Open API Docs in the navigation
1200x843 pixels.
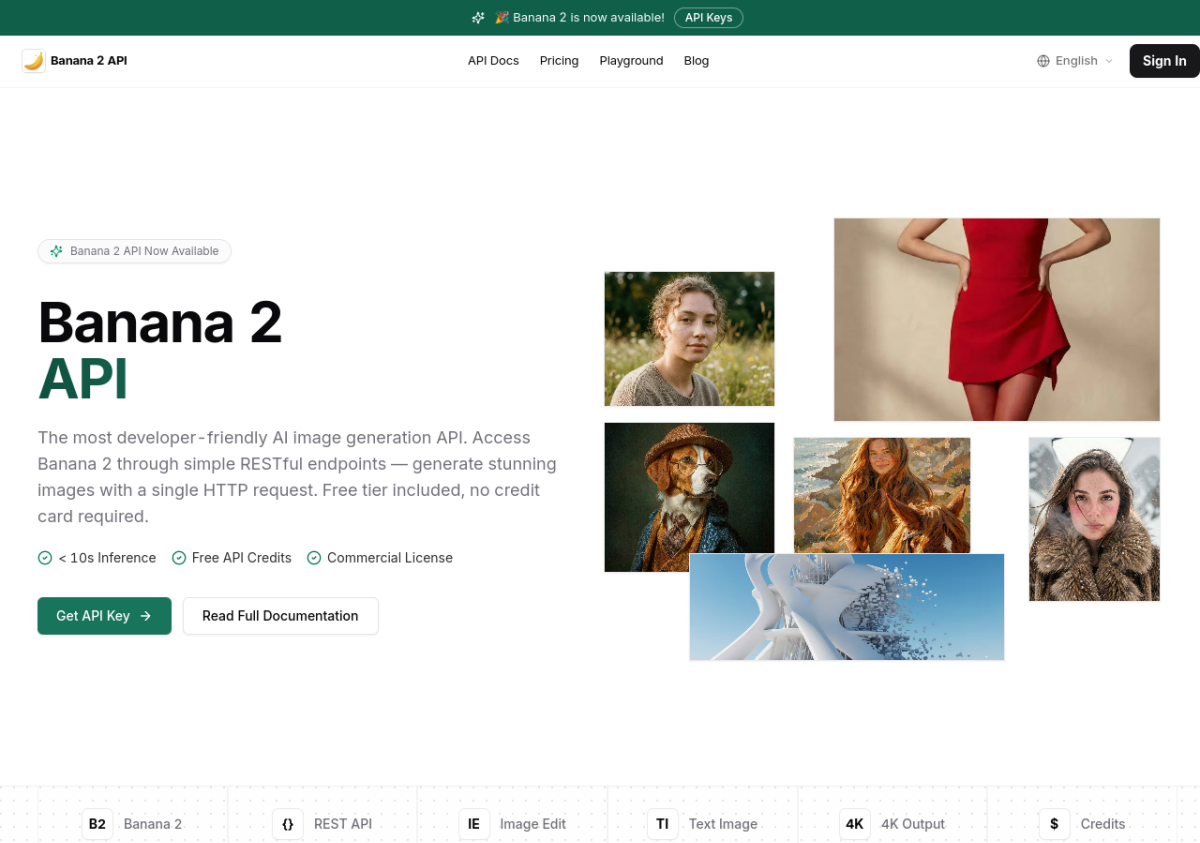click(x=493, y=61)
